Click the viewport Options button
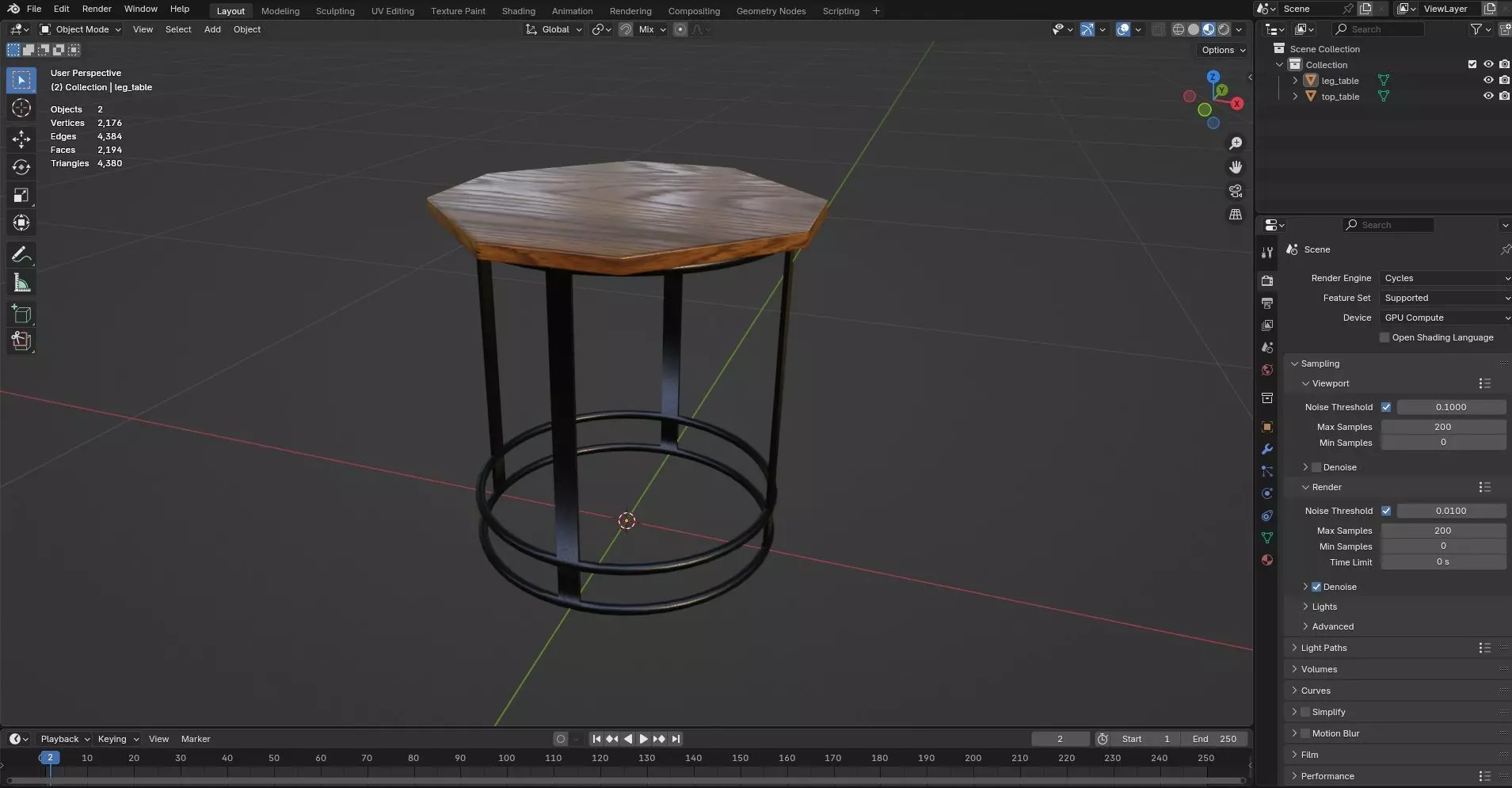 [1224, 50]
